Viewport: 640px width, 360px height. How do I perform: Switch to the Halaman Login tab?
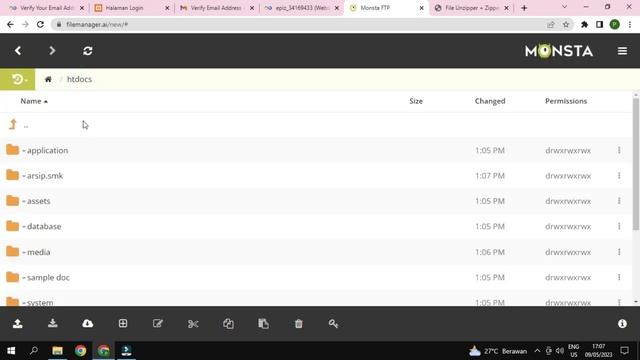[x=131, y=8]
